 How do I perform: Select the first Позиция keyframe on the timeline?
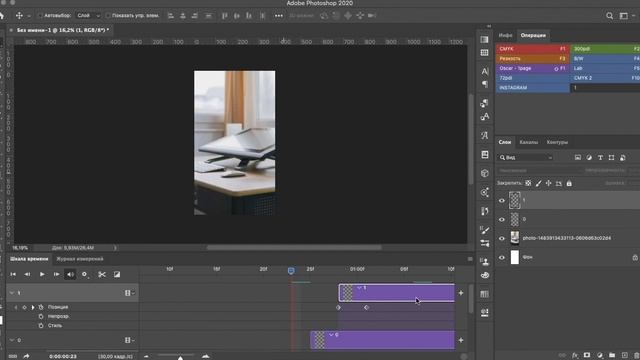click(x=338, y=307)
